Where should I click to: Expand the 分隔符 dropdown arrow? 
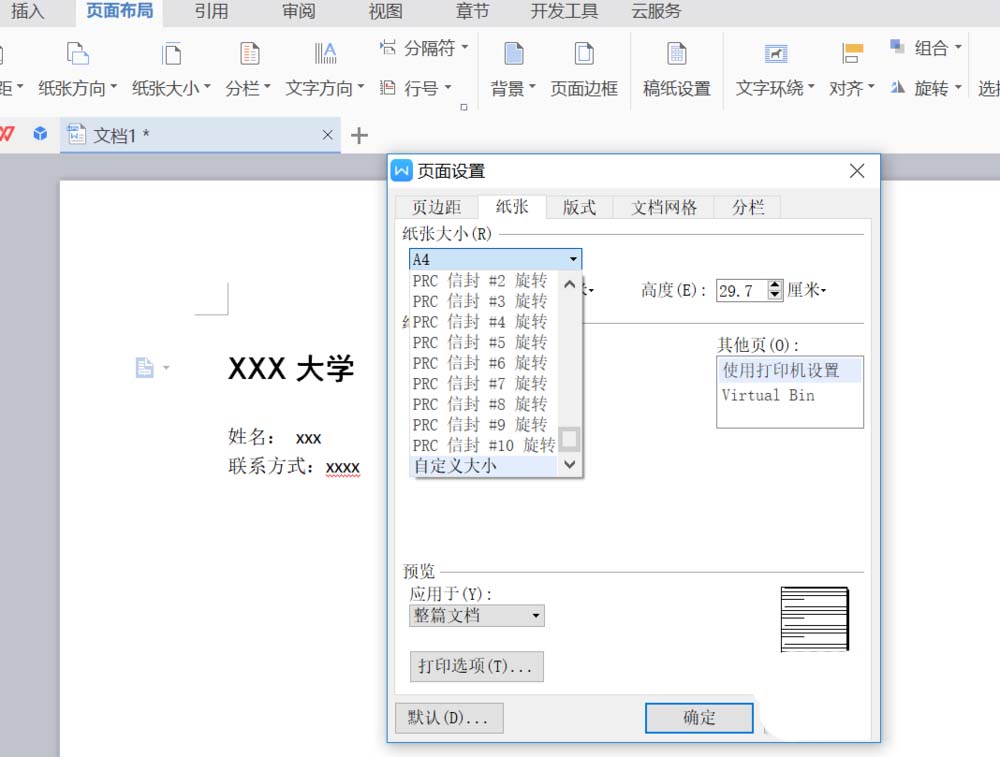464,47
